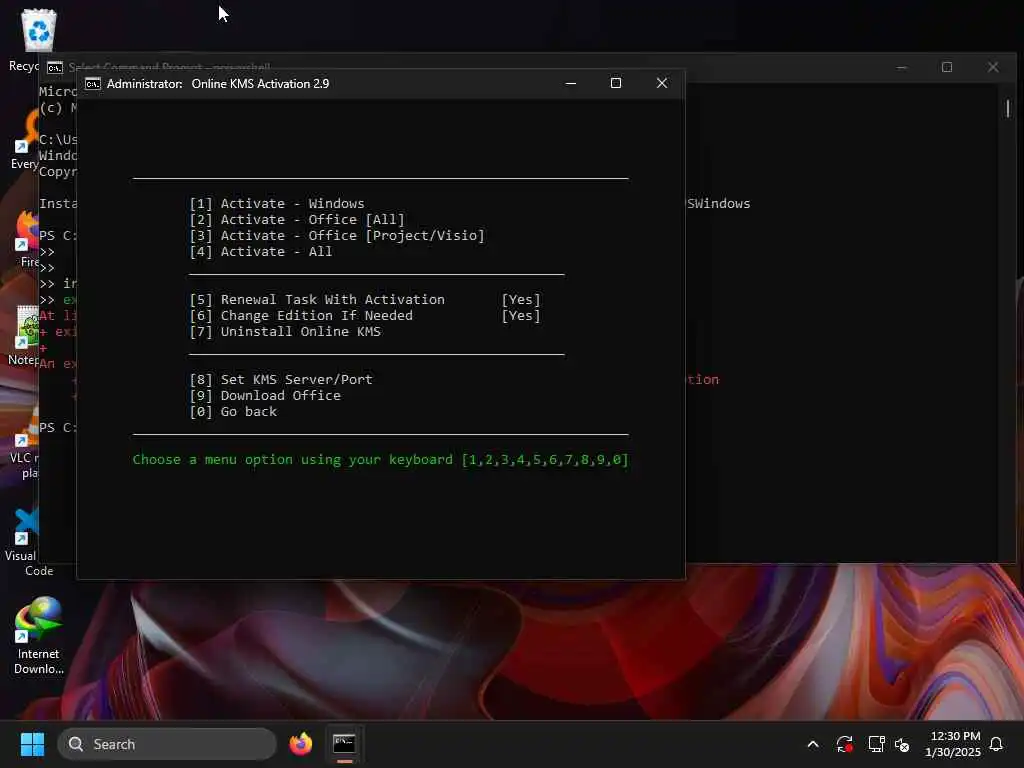1024x768 pixels.
Task: Show hidden system tray icons
Action: tap(813, 744)
